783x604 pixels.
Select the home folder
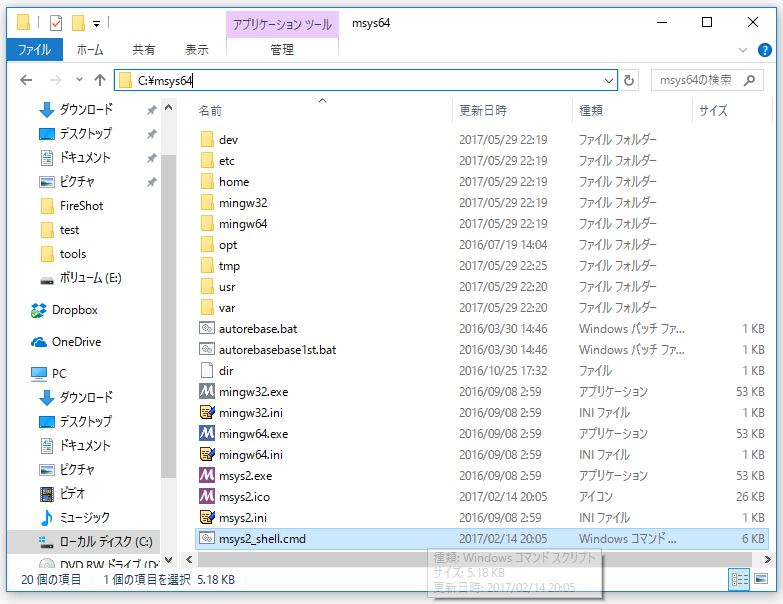pyautogui.click(x=234, y=182)
